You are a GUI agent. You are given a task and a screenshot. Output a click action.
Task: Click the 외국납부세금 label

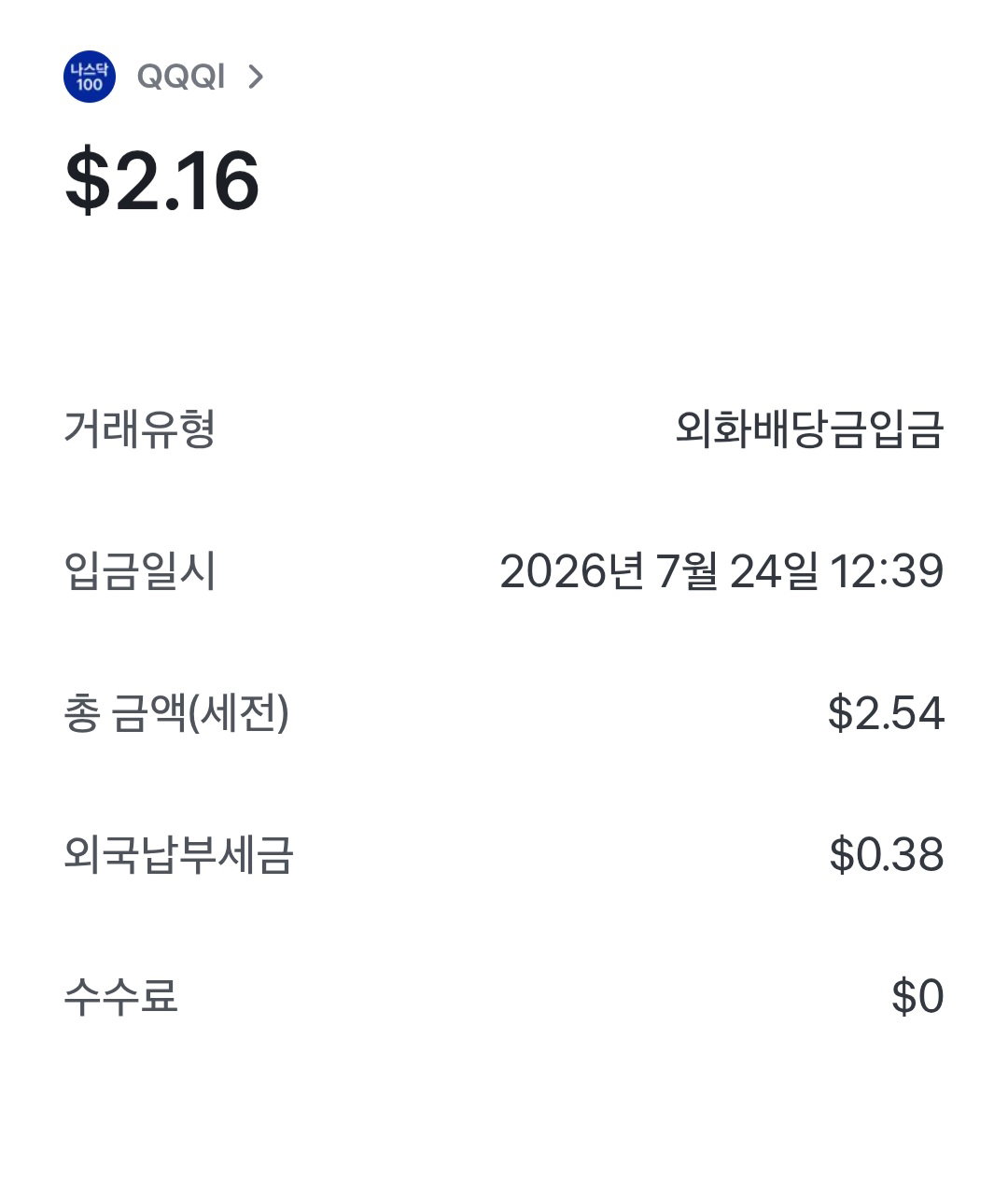pyautogui.click(x=178, y=855)
